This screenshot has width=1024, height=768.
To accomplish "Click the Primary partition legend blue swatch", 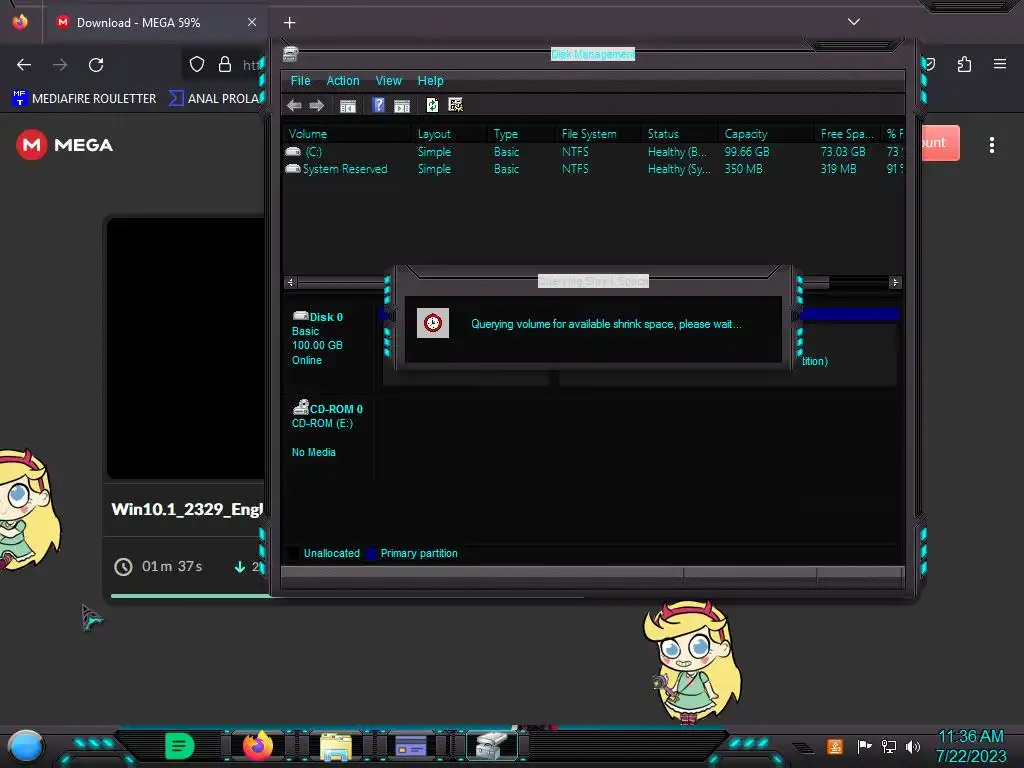I will click(x=371, y=554).
